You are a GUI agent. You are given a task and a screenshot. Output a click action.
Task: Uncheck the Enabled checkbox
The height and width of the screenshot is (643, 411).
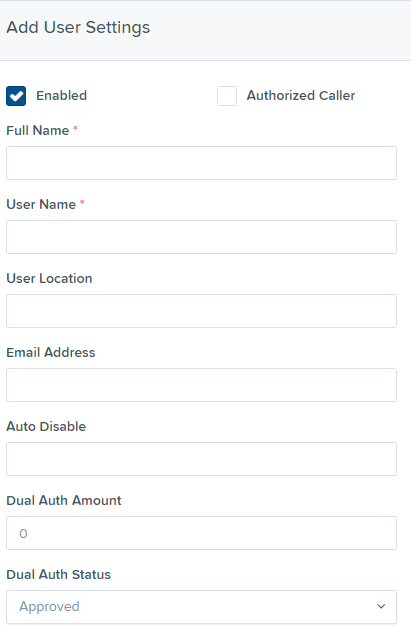pyautogui.click(x=16, y=96)
